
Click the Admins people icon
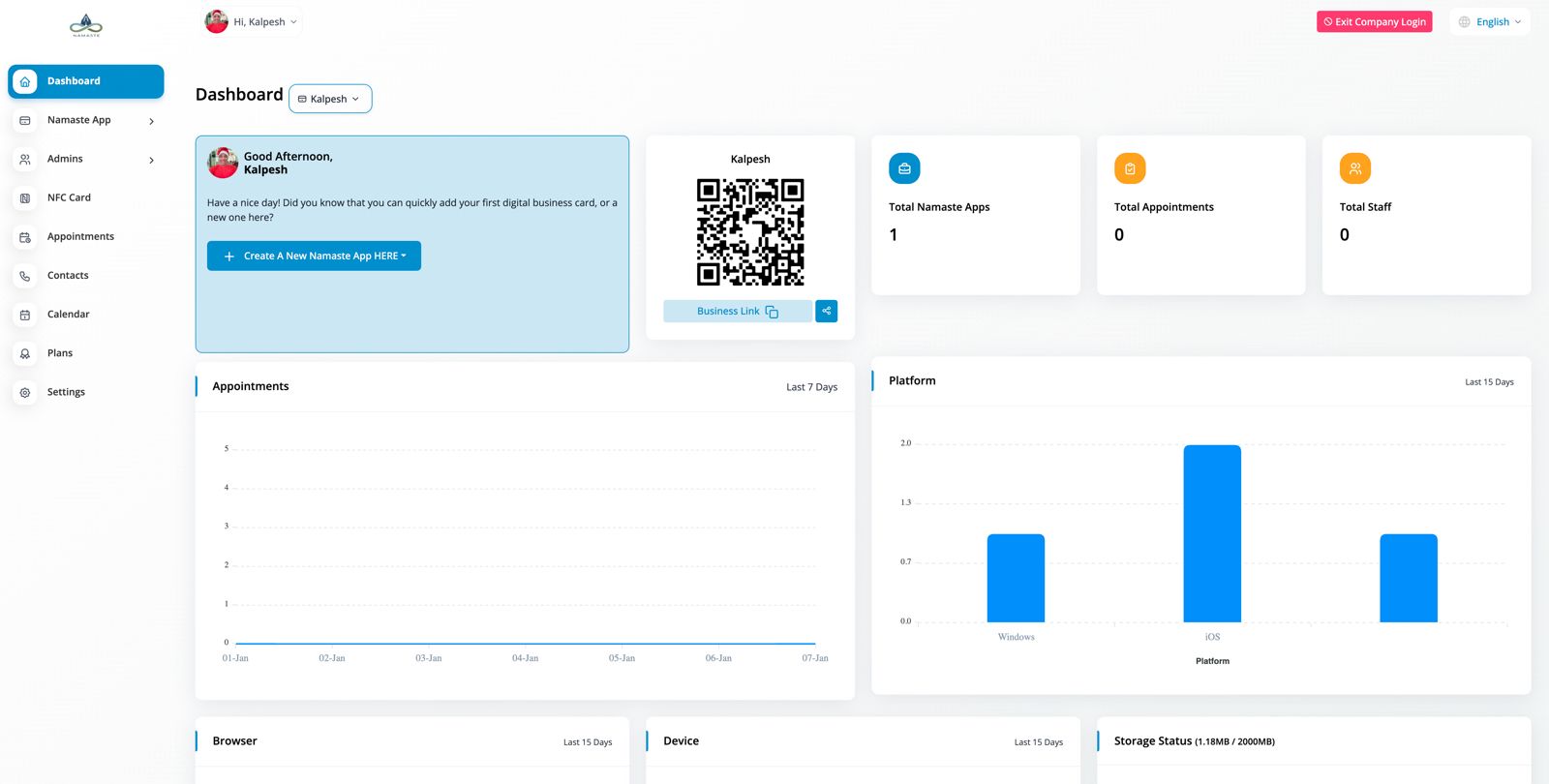pyautogui.click(x=25, y=160)
